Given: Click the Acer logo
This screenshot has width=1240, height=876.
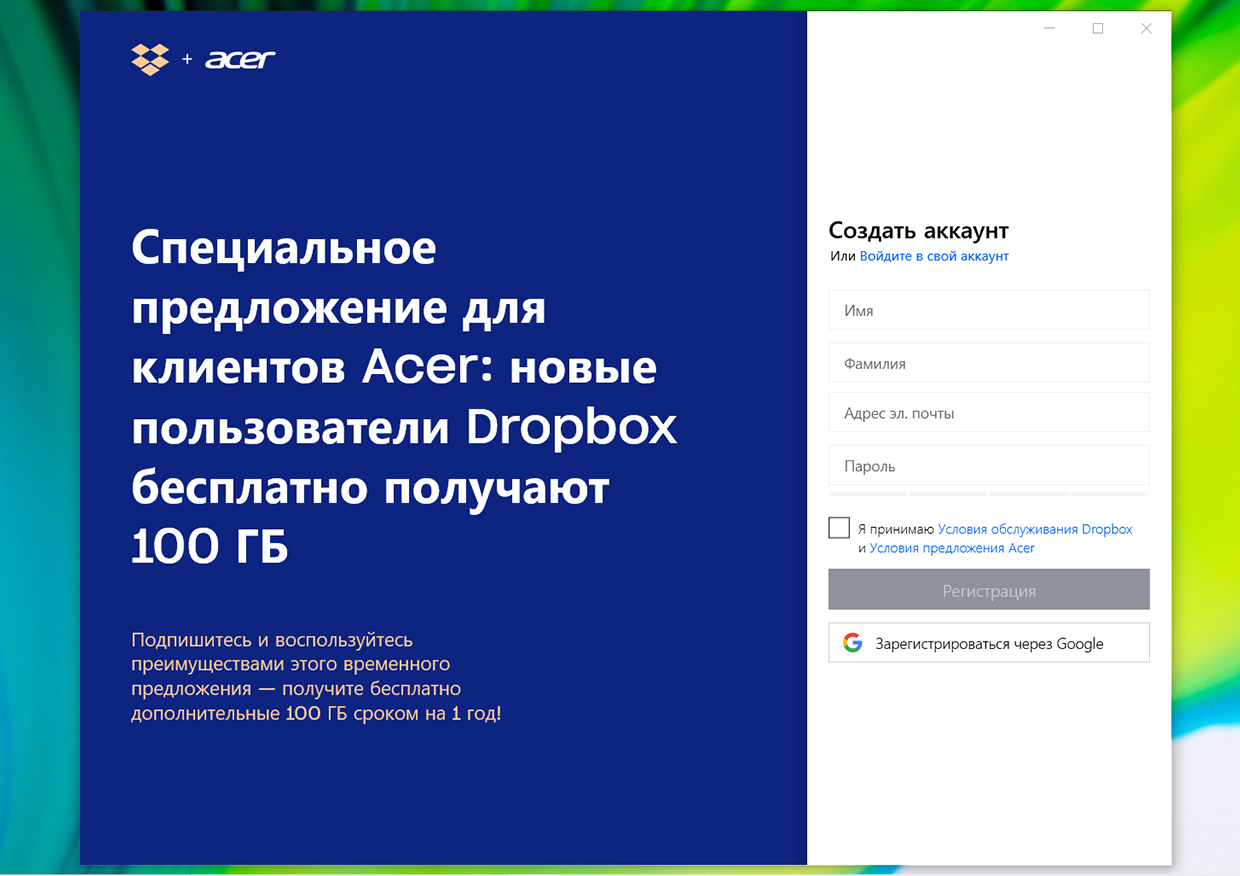Looking at the screenshot, I should (x=240, y=59).
